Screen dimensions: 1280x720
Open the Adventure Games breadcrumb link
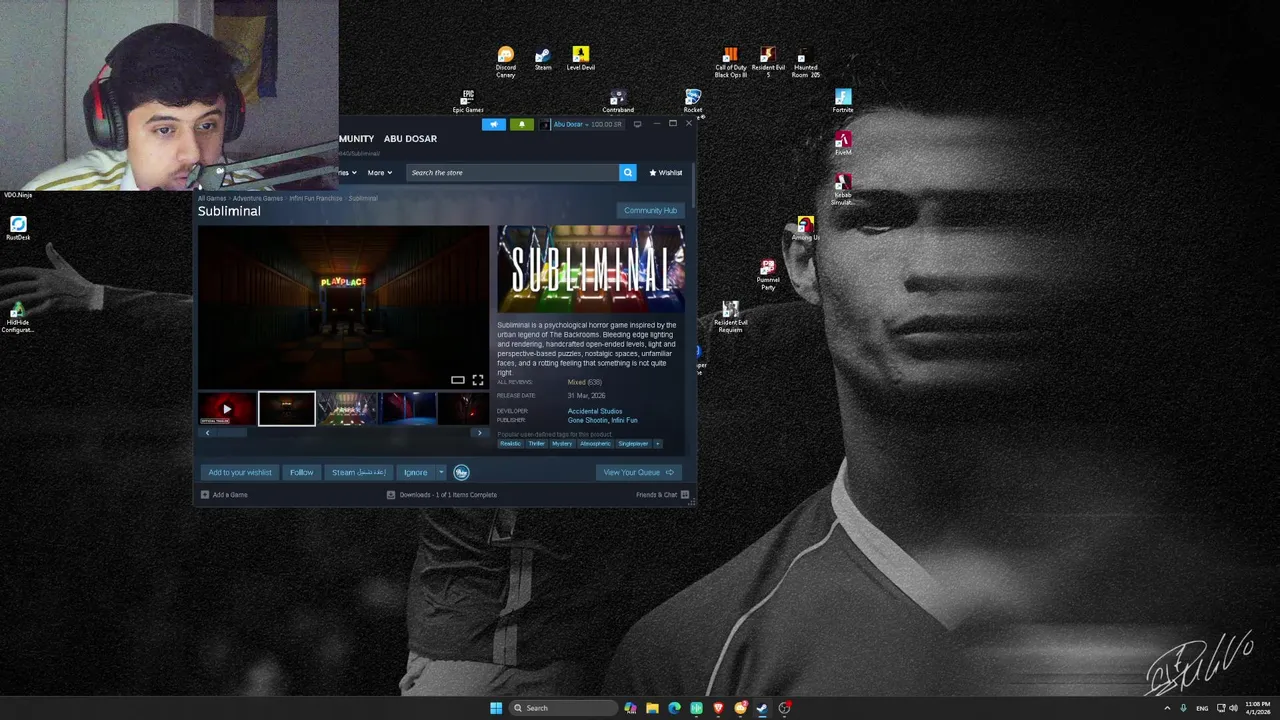tap(258, 198)
